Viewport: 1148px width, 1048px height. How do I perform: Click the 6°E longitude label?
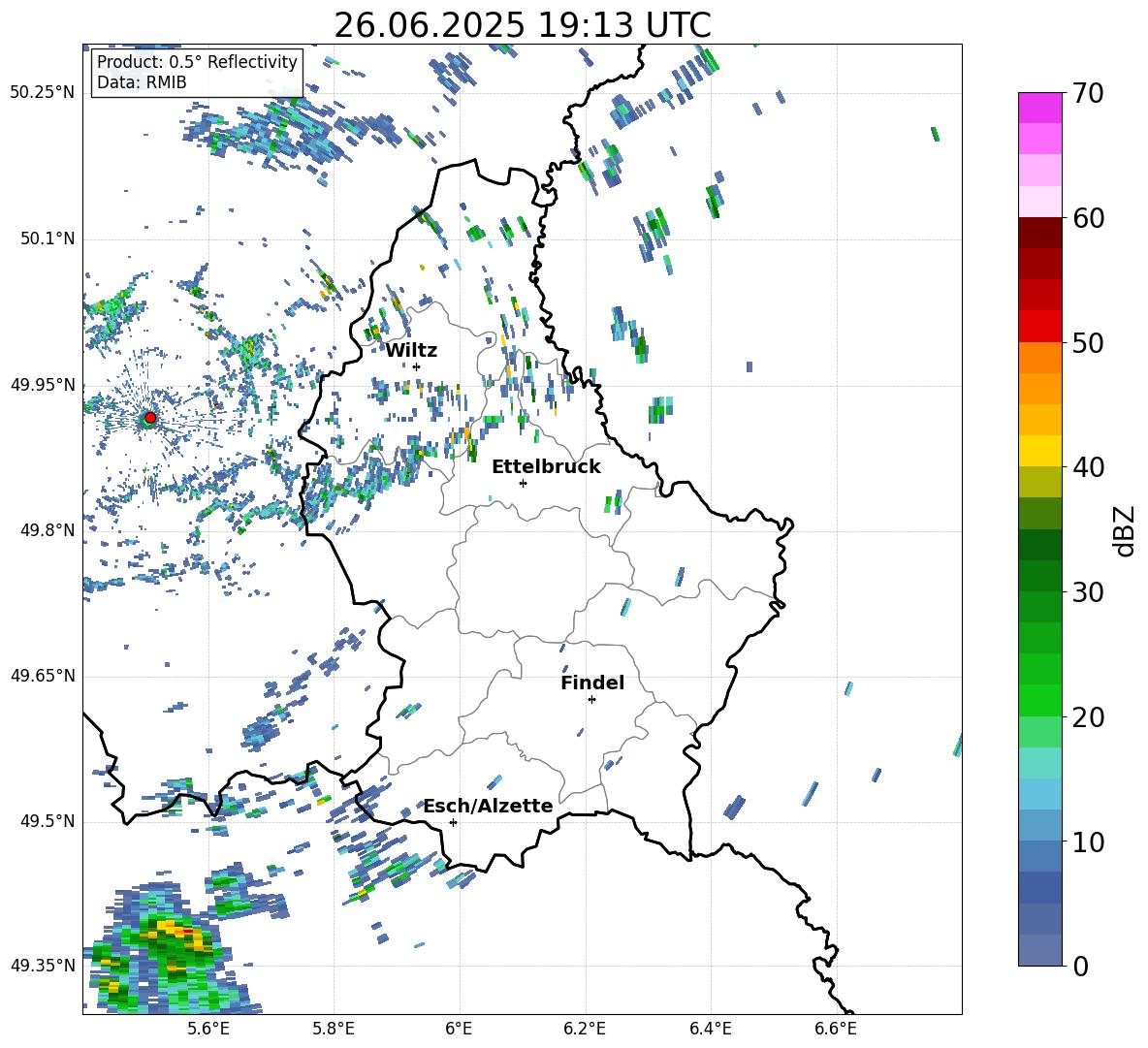[459, 1029]
